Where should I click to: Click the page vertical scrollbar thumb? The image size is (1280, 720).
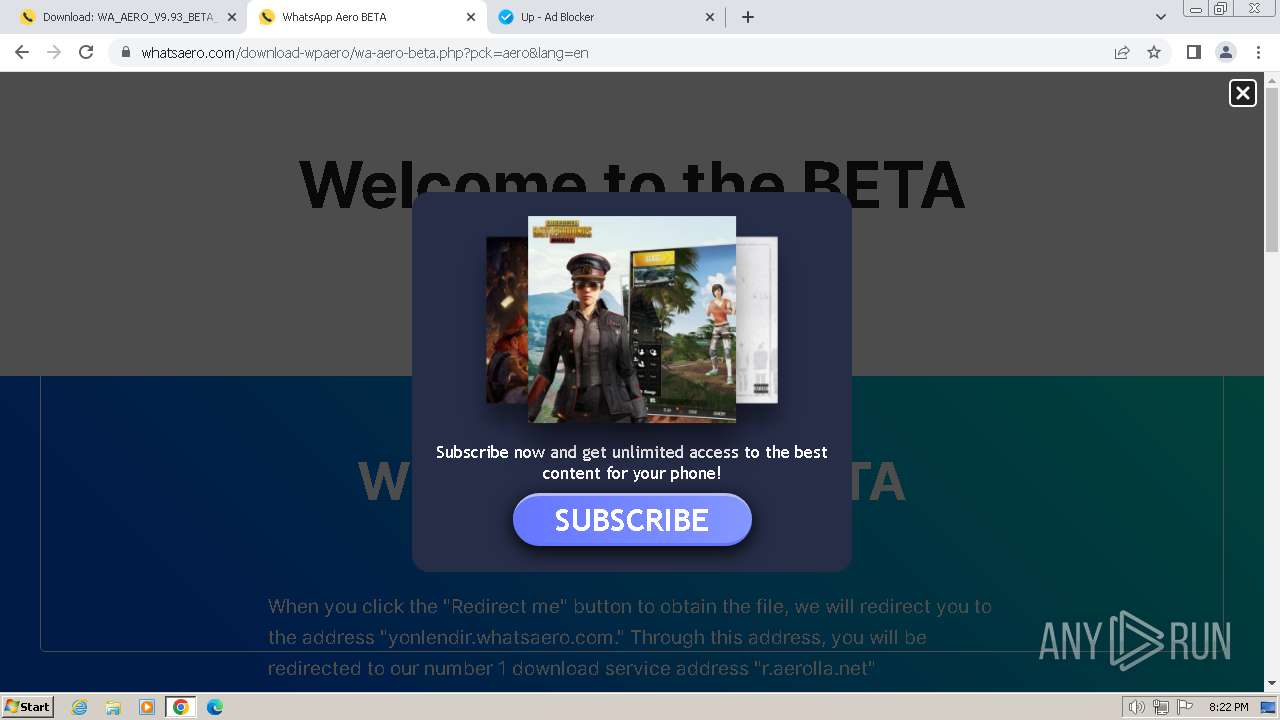point(1272,170)
